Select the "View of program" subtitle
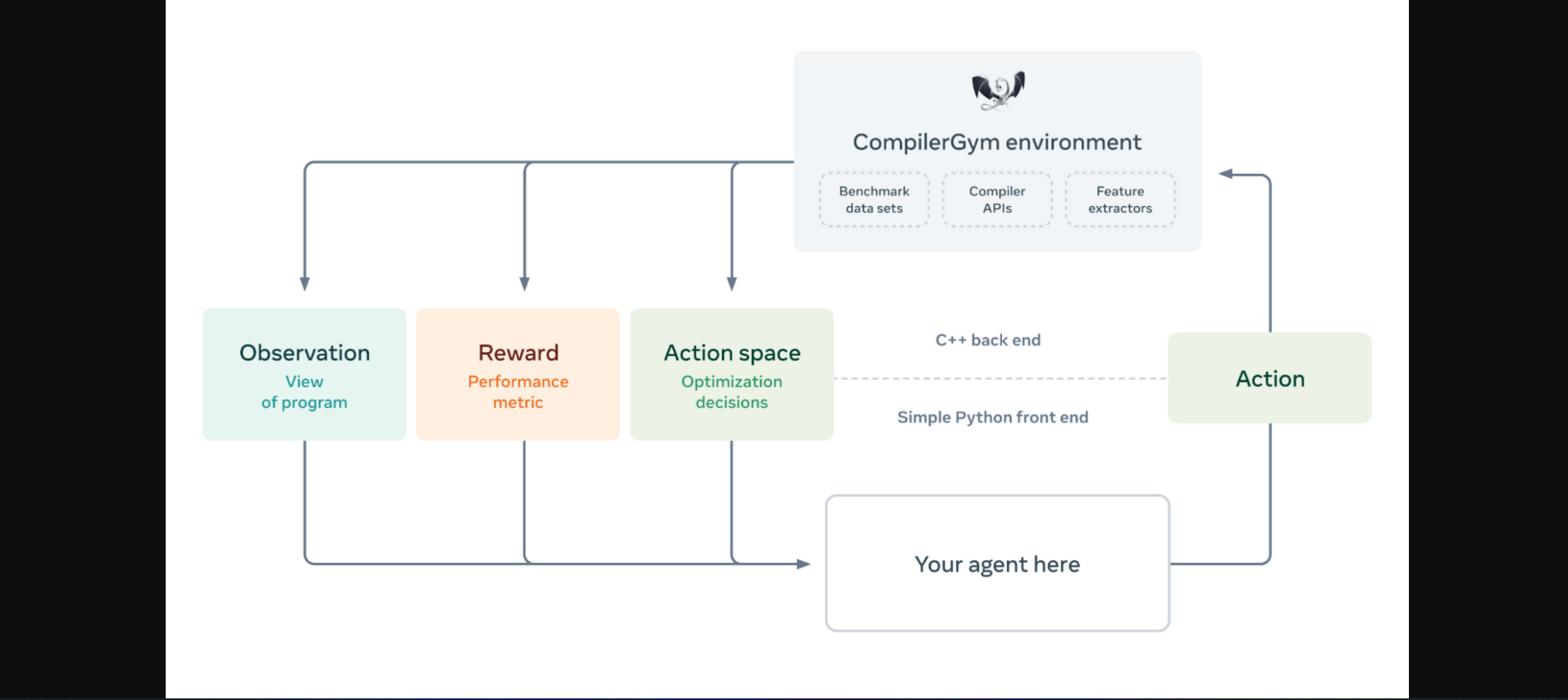 click(304, 392)
